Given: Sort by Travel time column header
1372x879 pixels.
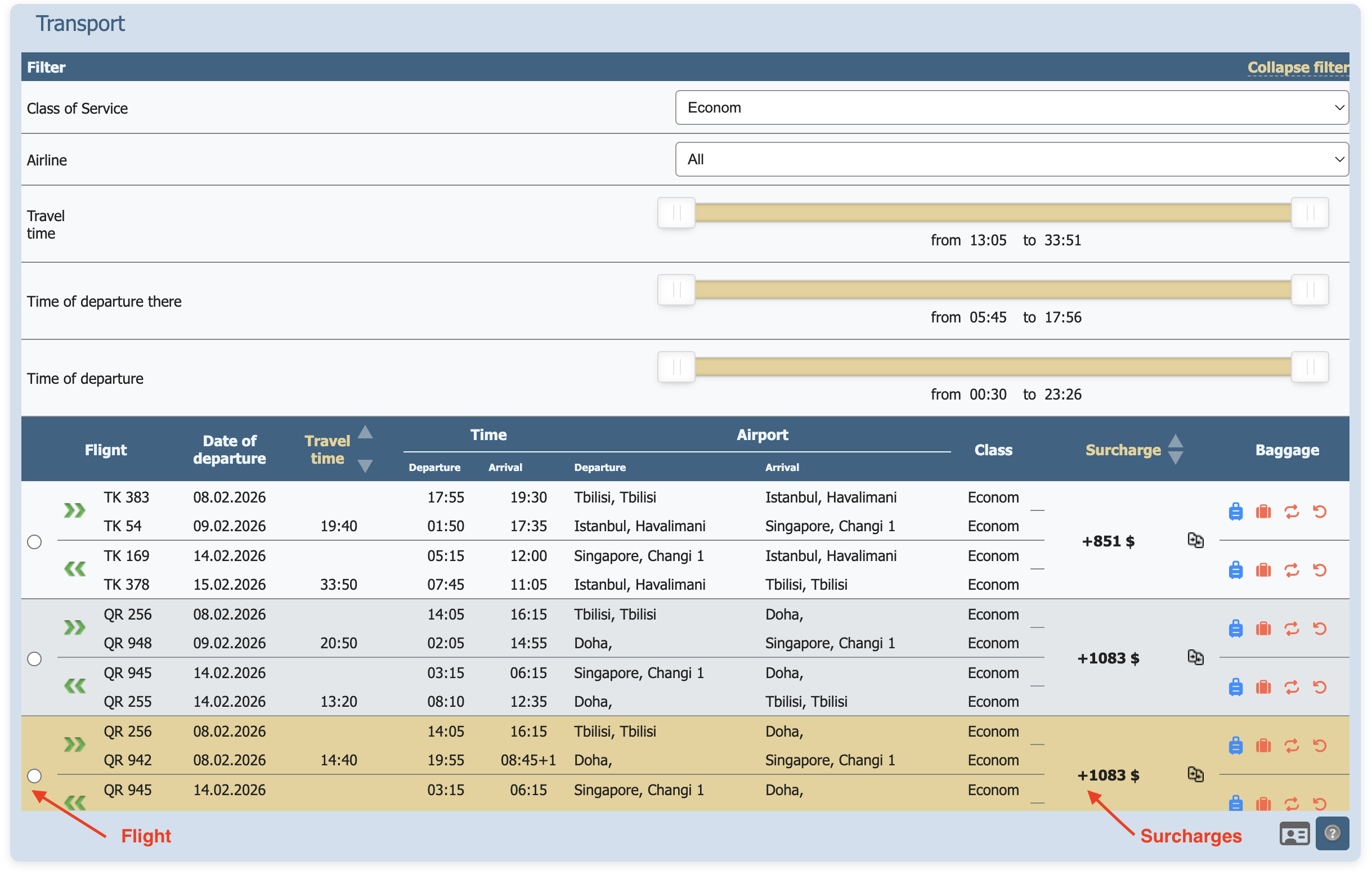Looking at the screenshot, I should (x=327, y=450).
